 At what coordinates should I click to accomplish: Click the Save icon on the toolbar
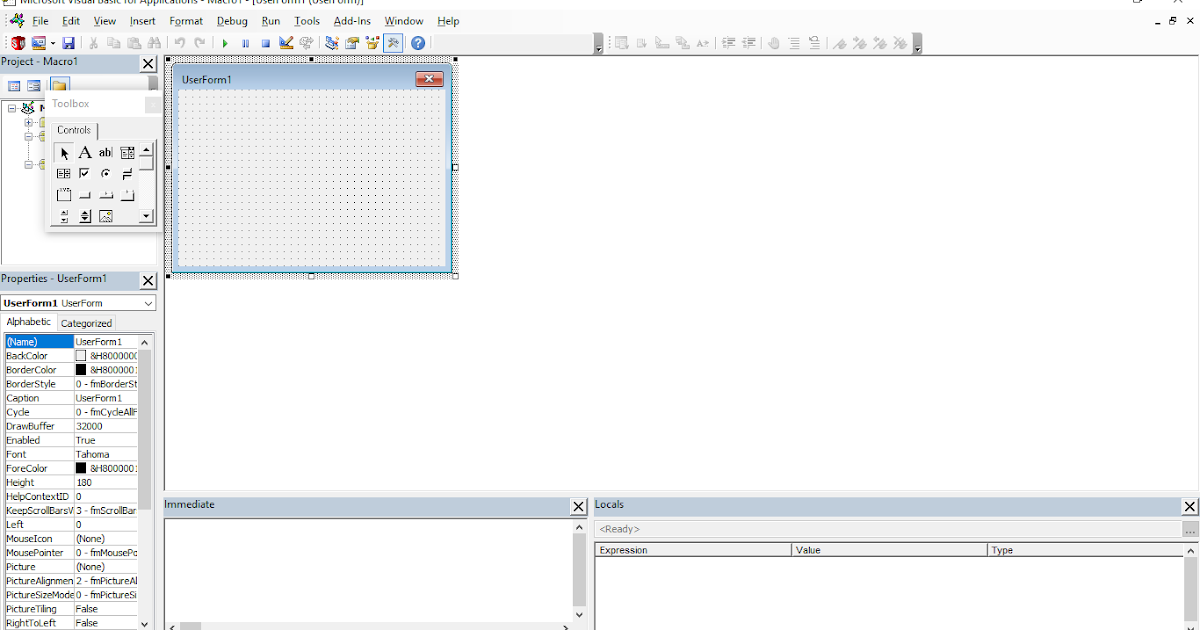tap(68, 42)
